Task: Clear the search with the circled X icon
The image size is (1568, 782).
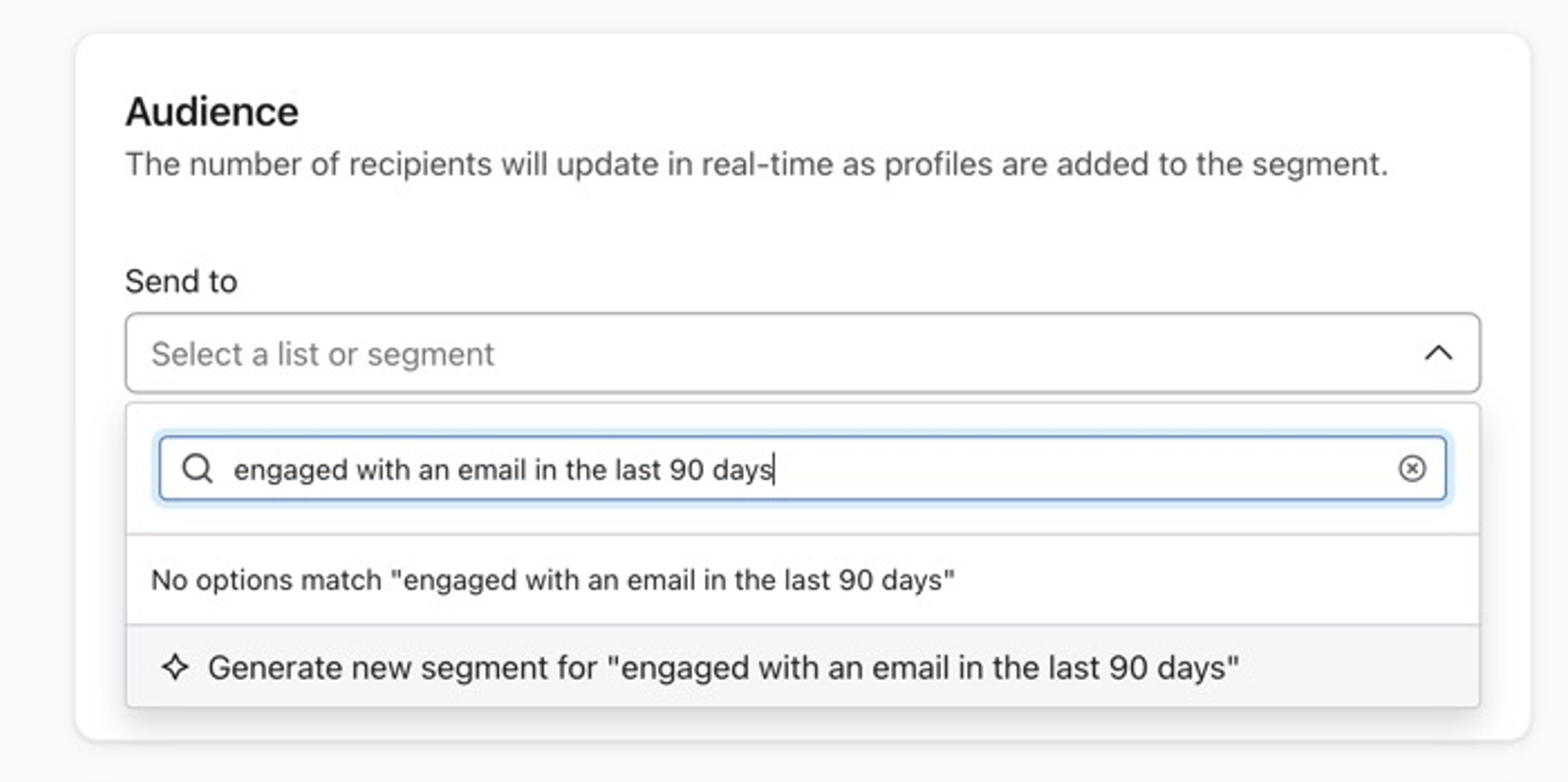Action: 1411,468
